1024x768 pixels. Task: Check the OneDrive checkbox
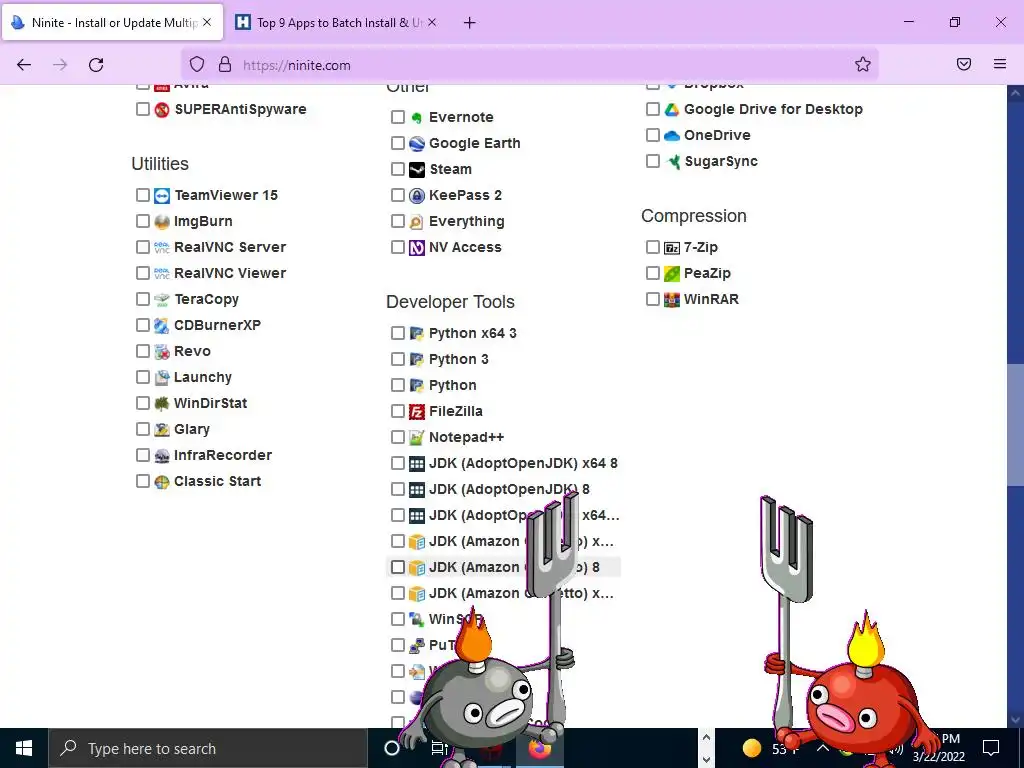click(653, 135)
